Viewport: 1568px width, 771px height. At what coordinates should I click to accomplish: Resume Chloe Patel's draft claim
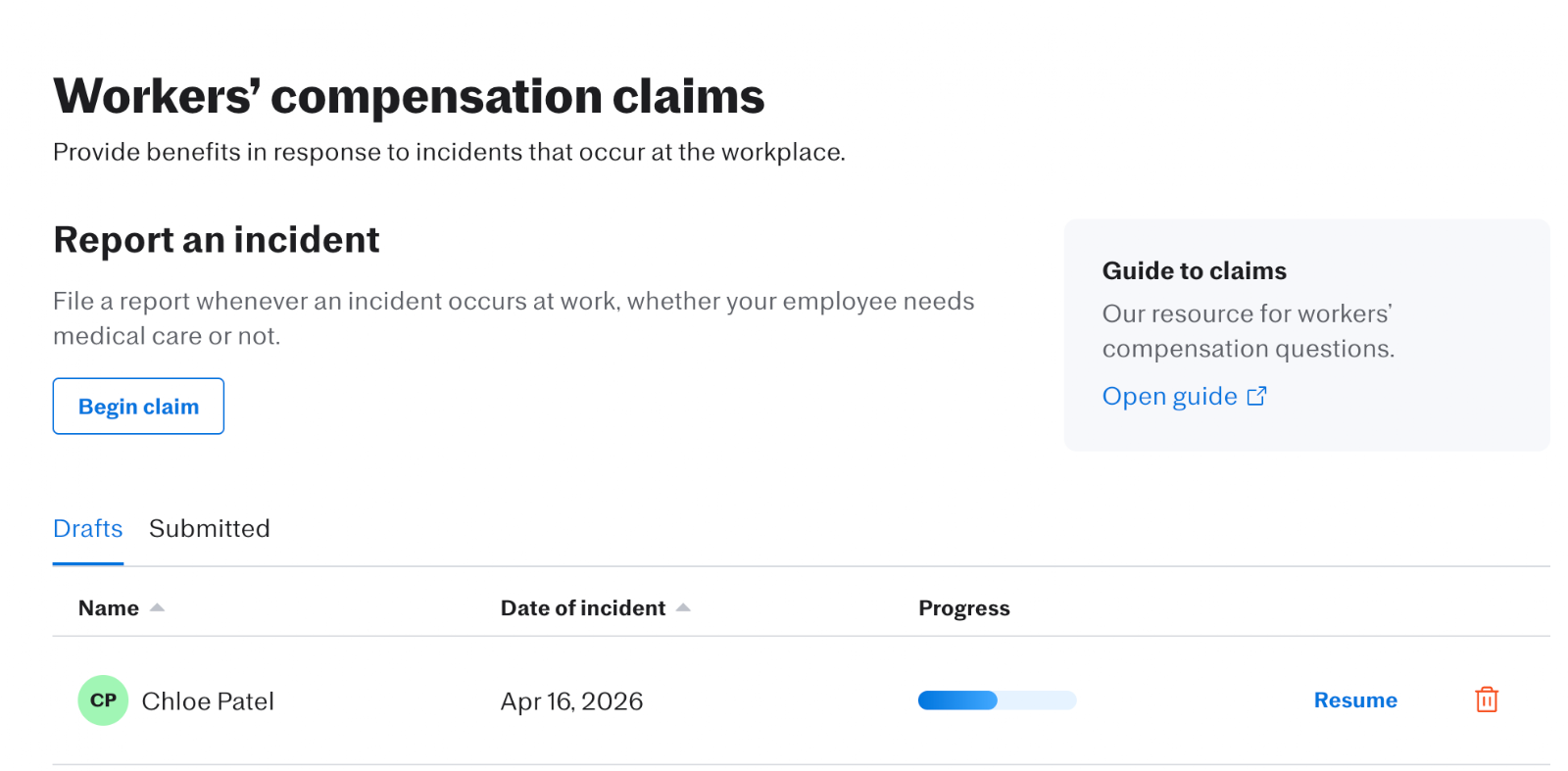click(1354, 700)
